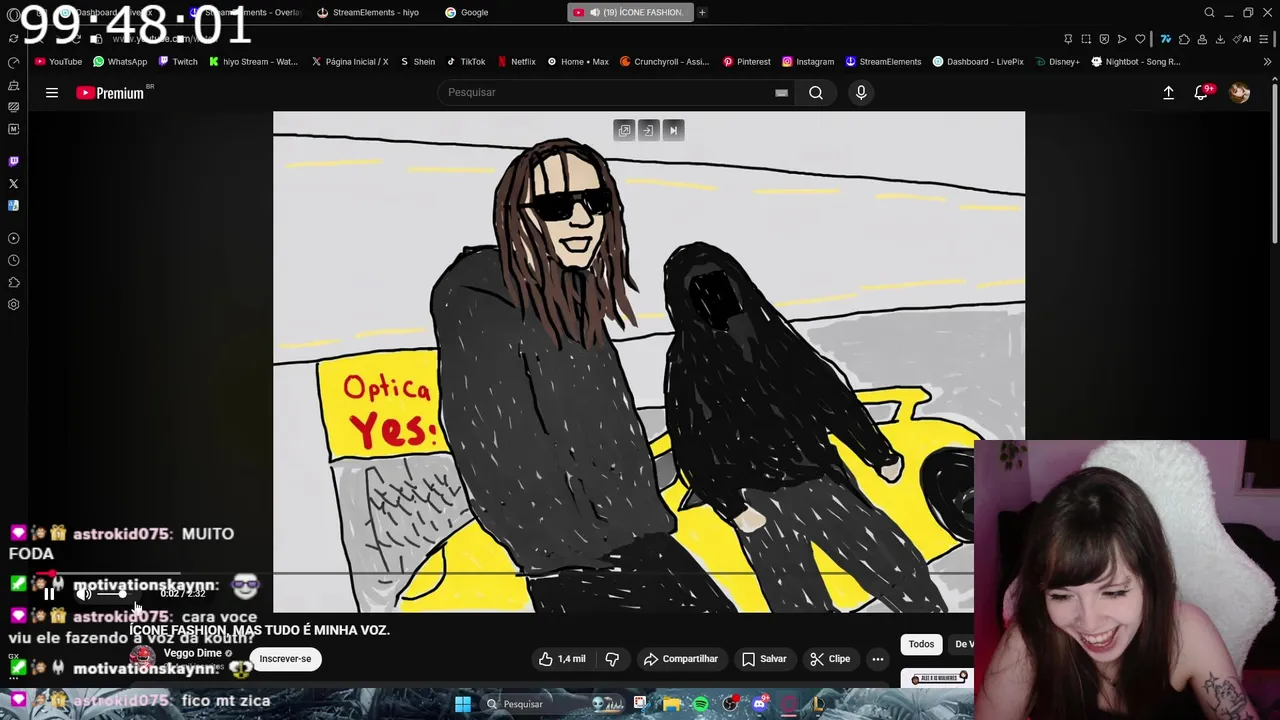
Task: Switch to the StreamElements - hiyo tab
Action: 368,12
